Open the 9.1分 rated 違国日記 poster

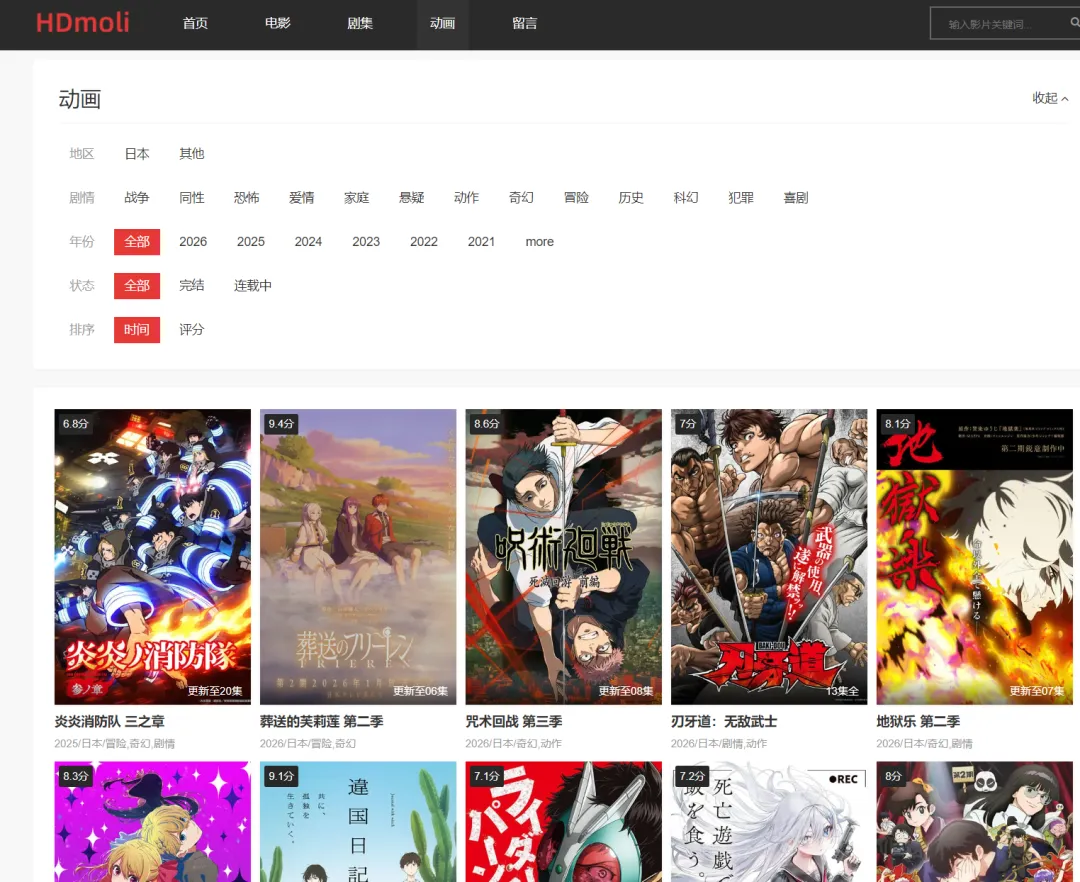point(358,821)
